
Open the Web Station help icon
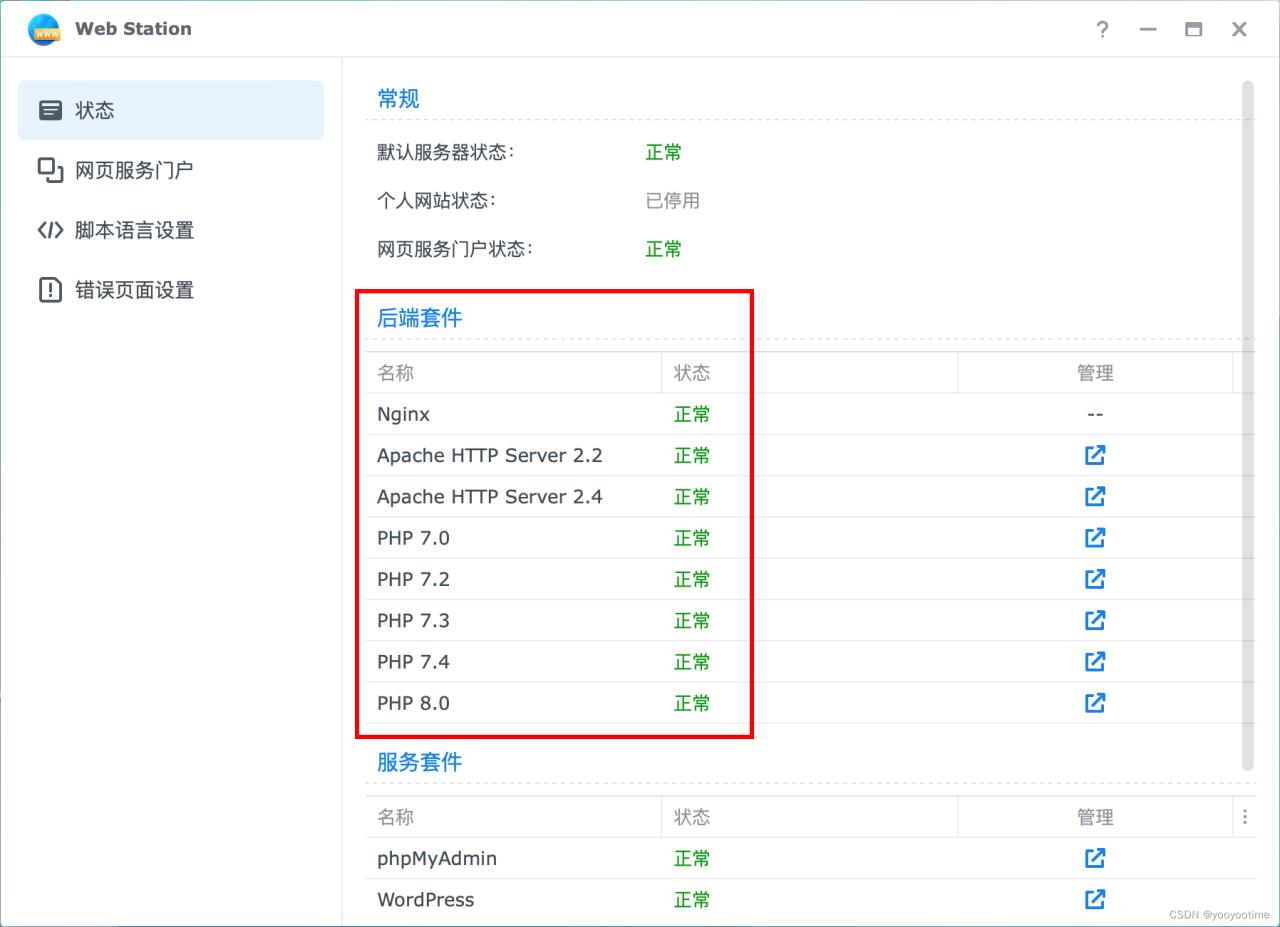pyautogui.click(x=1101, y=29)
